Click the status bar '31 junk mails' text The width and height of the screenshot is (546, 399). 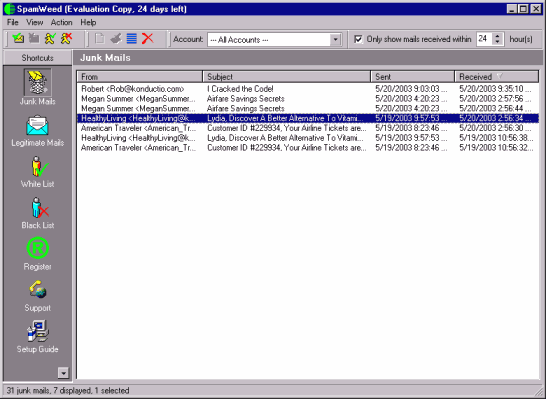[x=28, y=391]
